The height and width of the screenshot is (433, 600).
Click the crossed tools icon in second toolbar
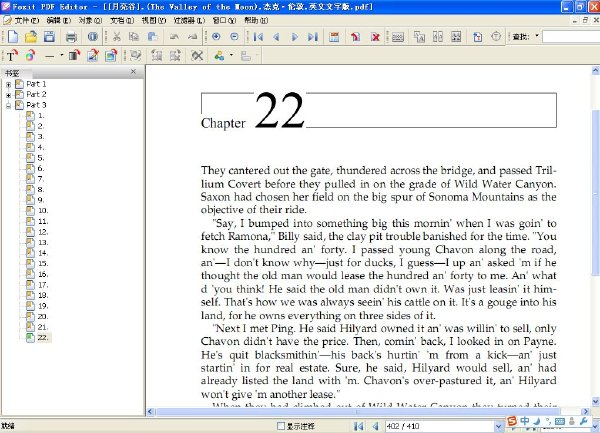197,56
